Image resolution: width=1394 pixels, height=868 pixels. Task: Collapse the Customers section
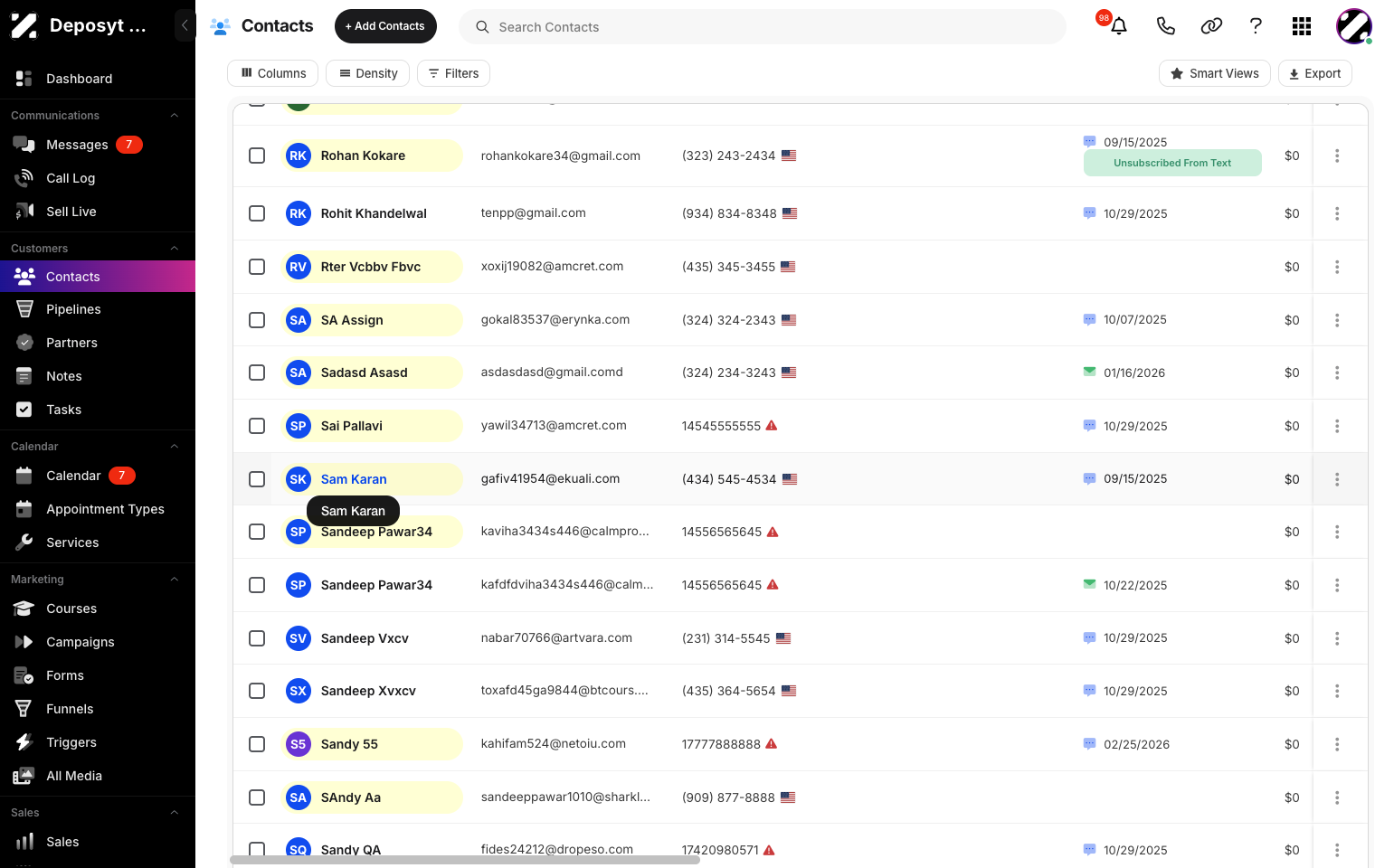175,249
